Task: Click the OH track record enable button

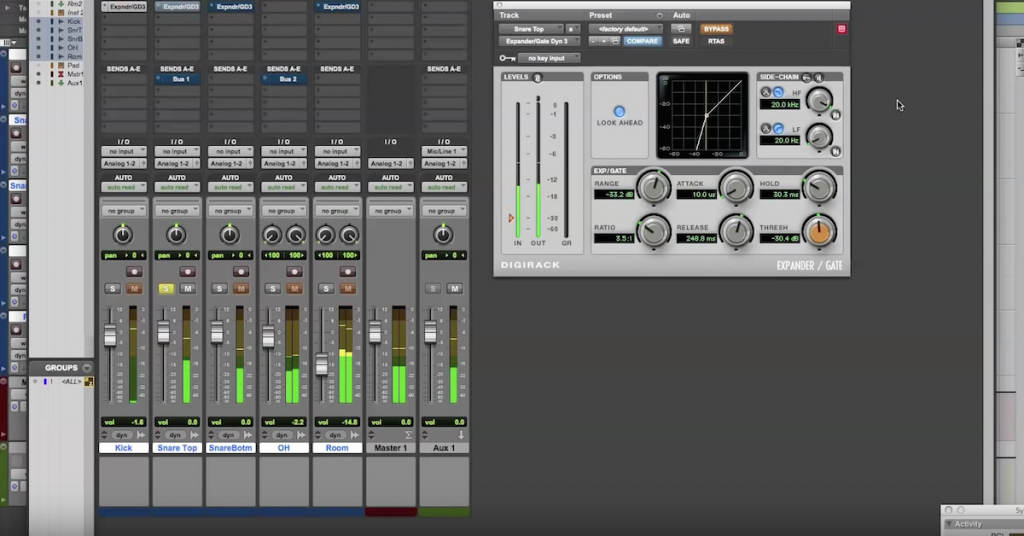Action: pos(294,272)
